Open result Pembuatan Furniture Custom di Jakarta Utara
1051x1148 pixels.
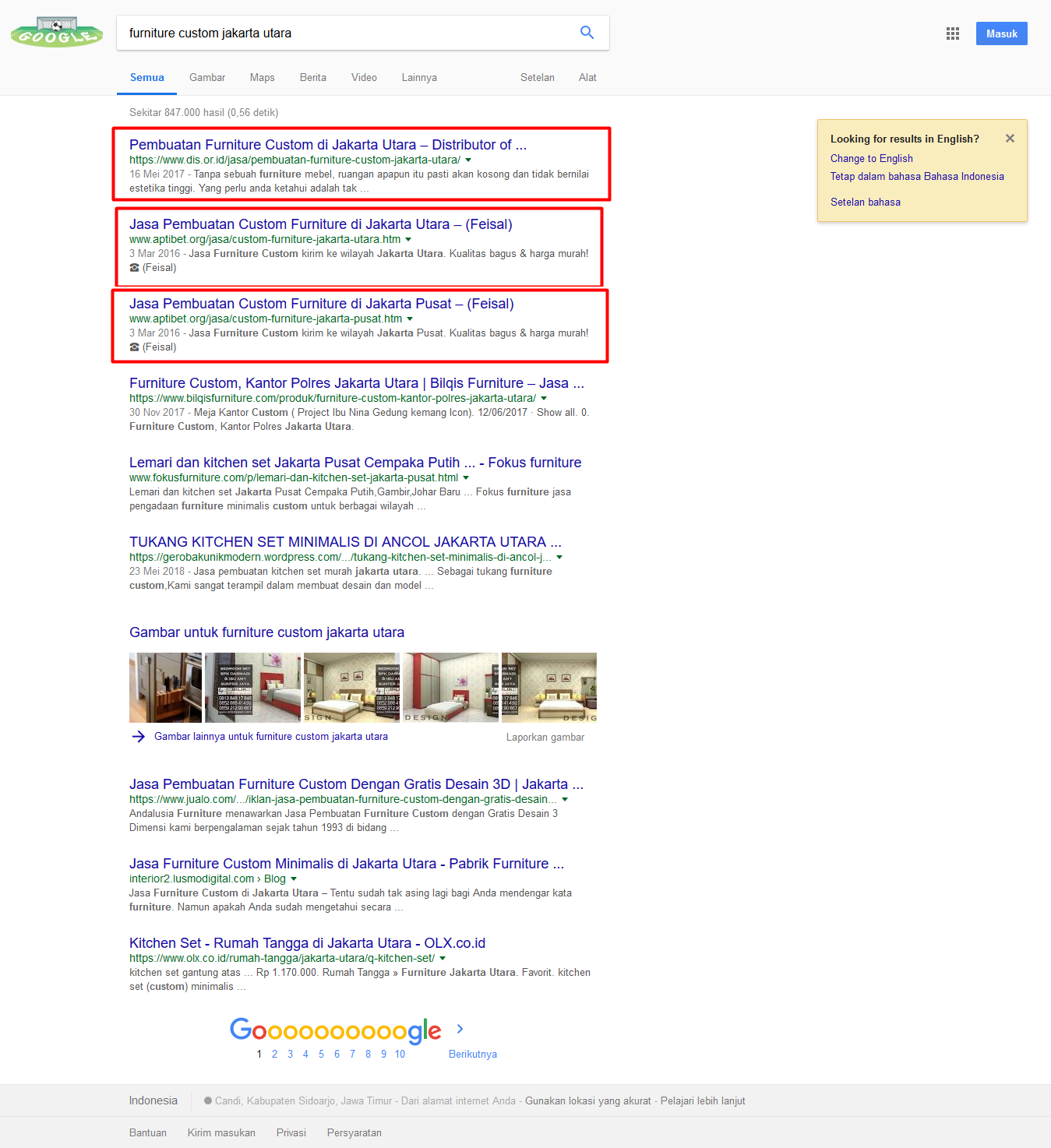328,145
